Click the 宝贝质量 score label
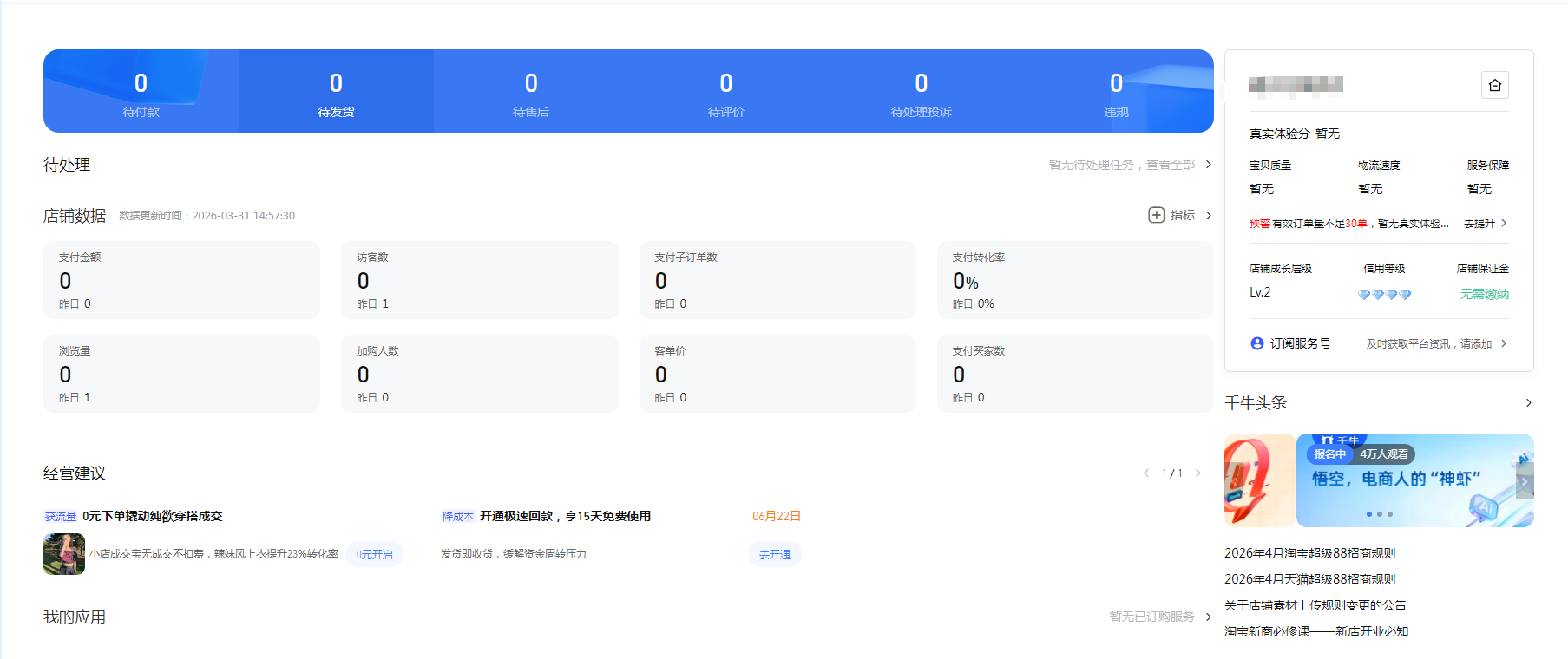This screenshot has width=1568, height=659. pos(1270,165)
